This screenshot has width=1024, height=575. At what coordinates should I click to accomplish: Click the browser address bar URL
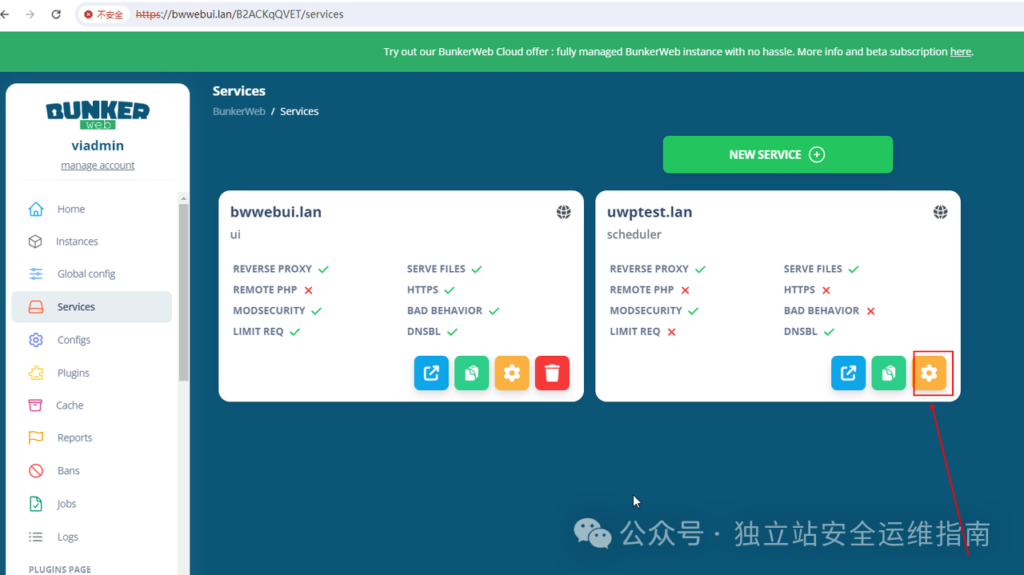(x=239, y=14)
